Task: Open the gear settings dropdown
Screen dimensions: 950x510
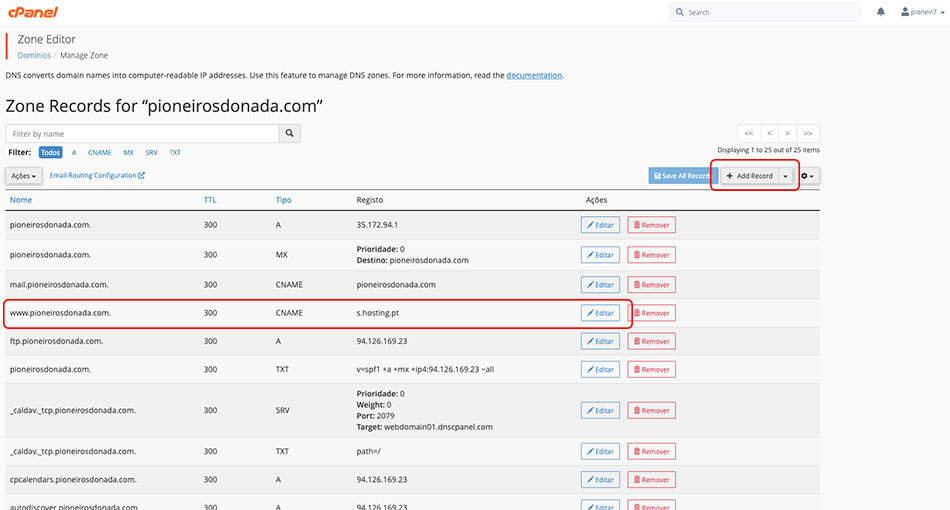Action: (x=808, y=176)
